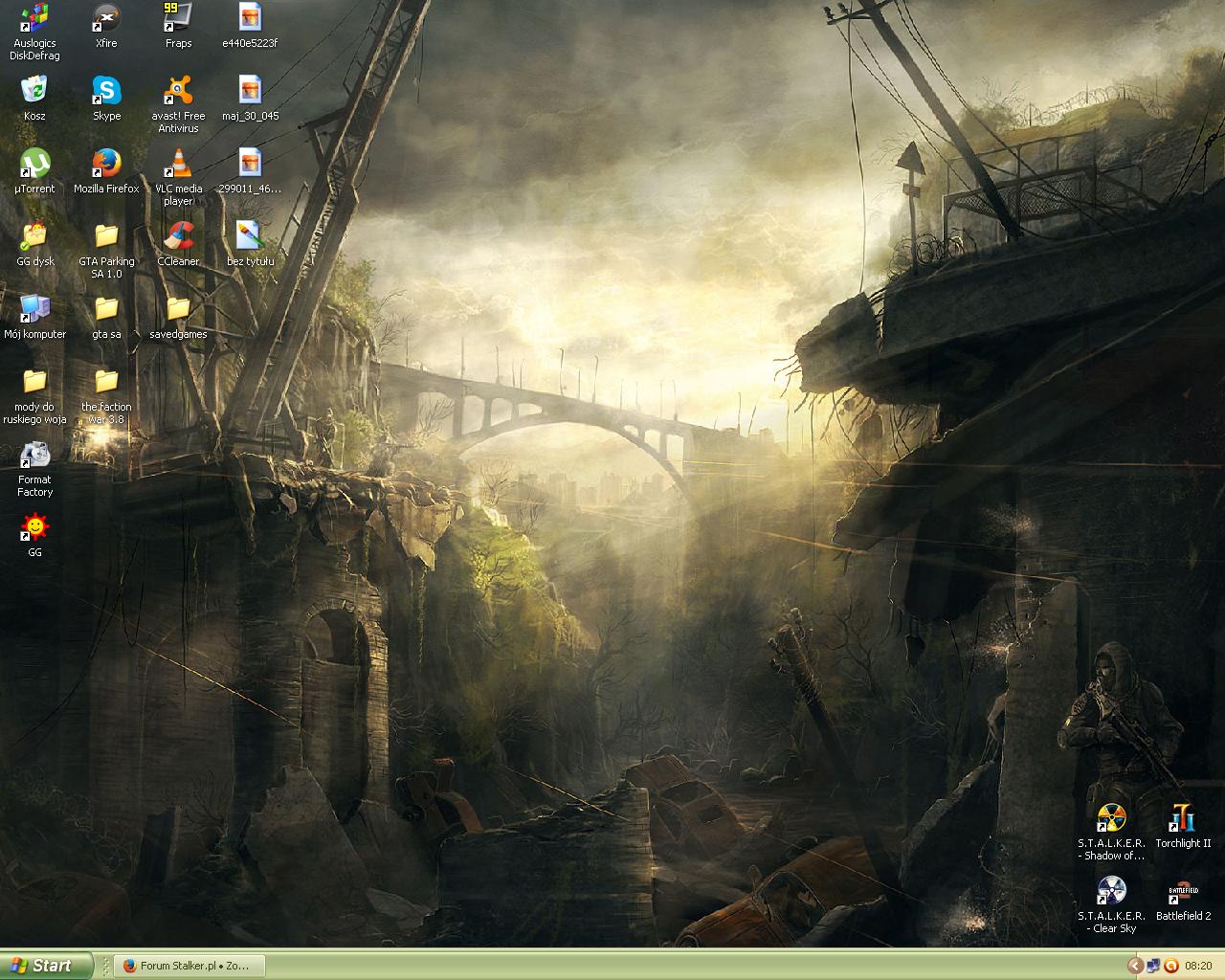Open the Start menu
The height and width of the screenshot is (980, 1225).
(47, 966)
